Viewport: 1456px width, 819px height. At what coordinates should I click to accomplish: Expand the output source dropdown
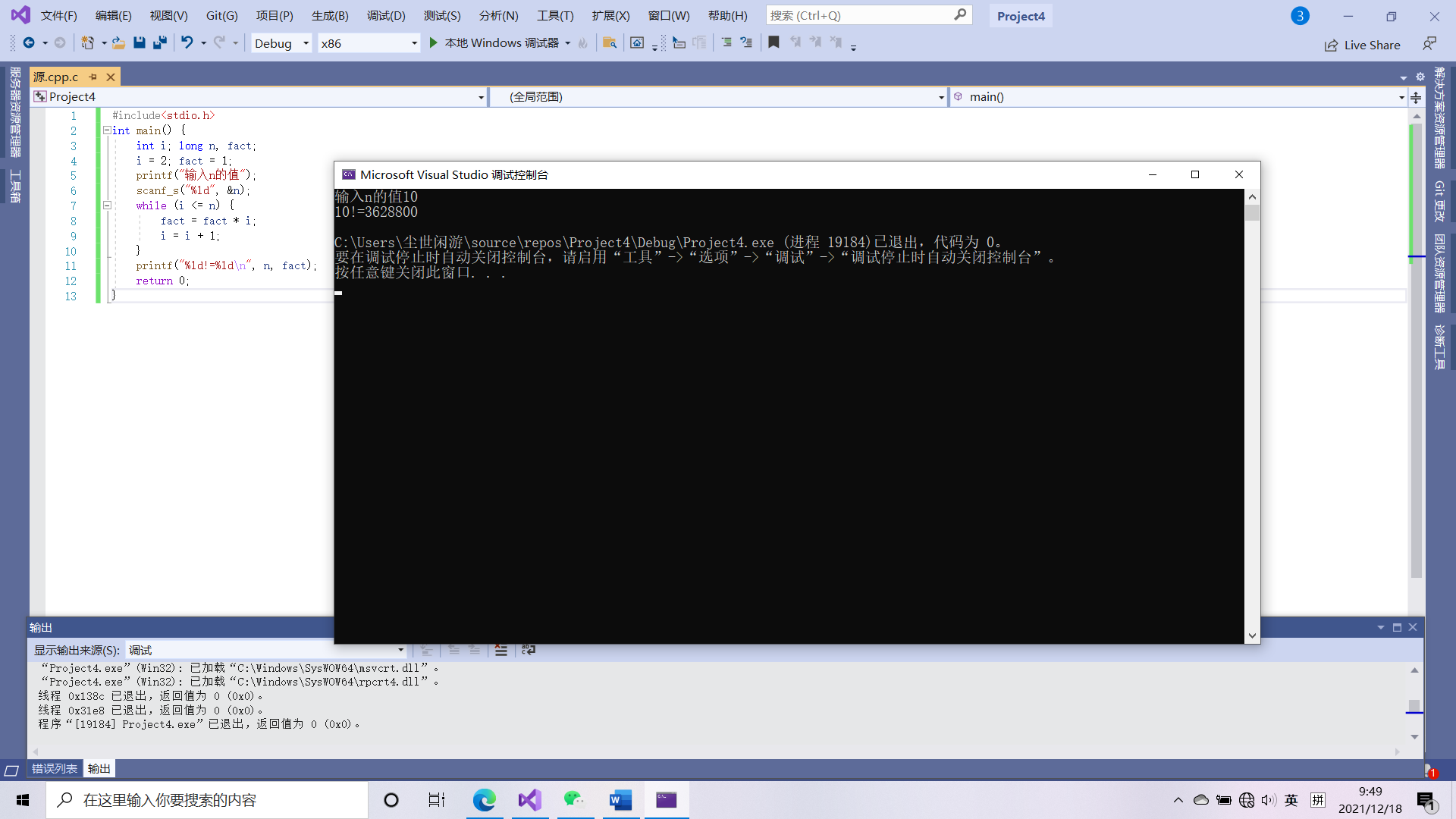[x=400, y=650]
